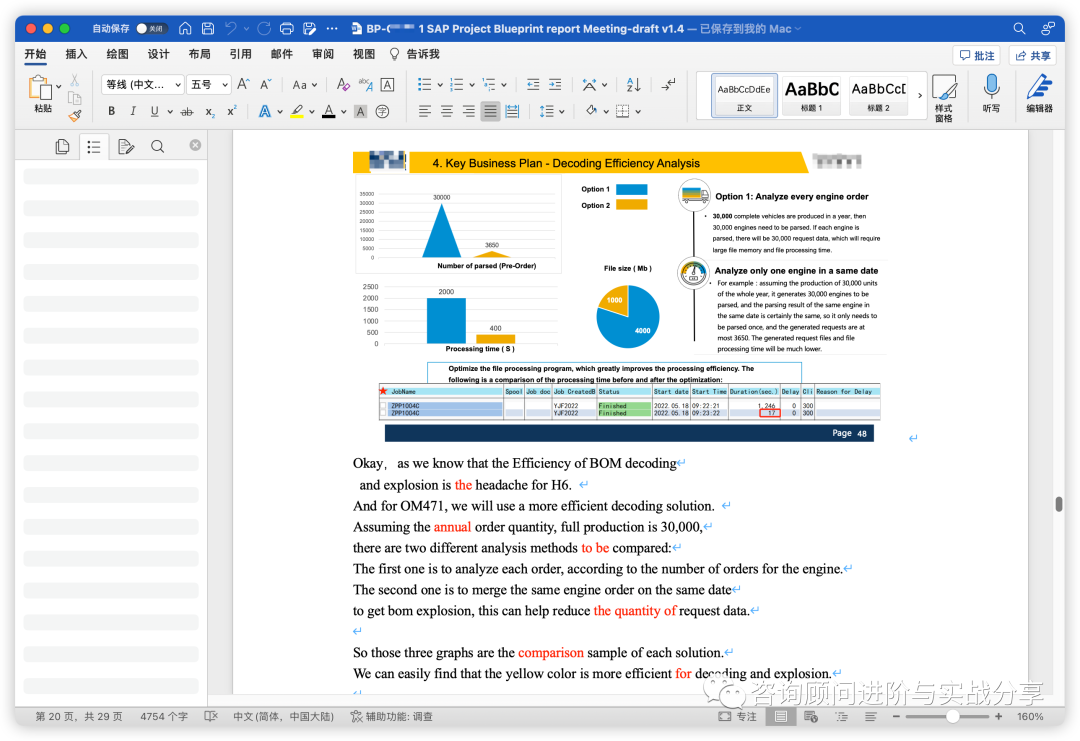This screenshot has height=741, width=1080.
Task: Toggle Bold formatting
Action: (x=112, y=111)
